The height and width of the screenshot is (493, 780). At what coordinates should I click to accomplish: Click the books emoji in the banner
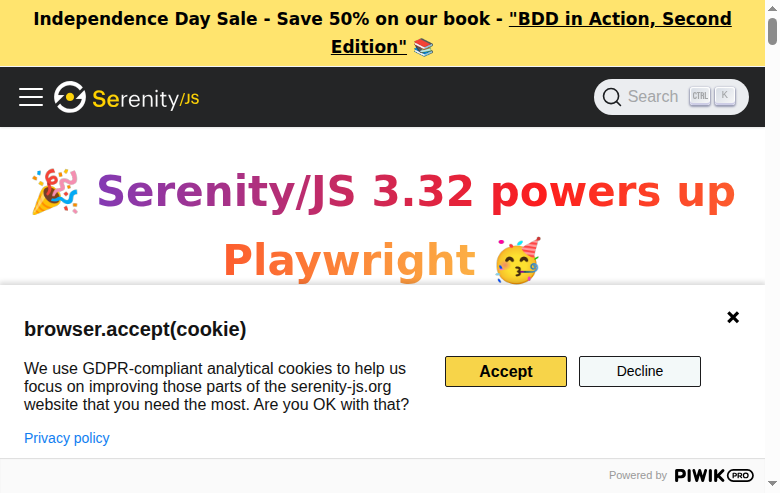[423, 47]
